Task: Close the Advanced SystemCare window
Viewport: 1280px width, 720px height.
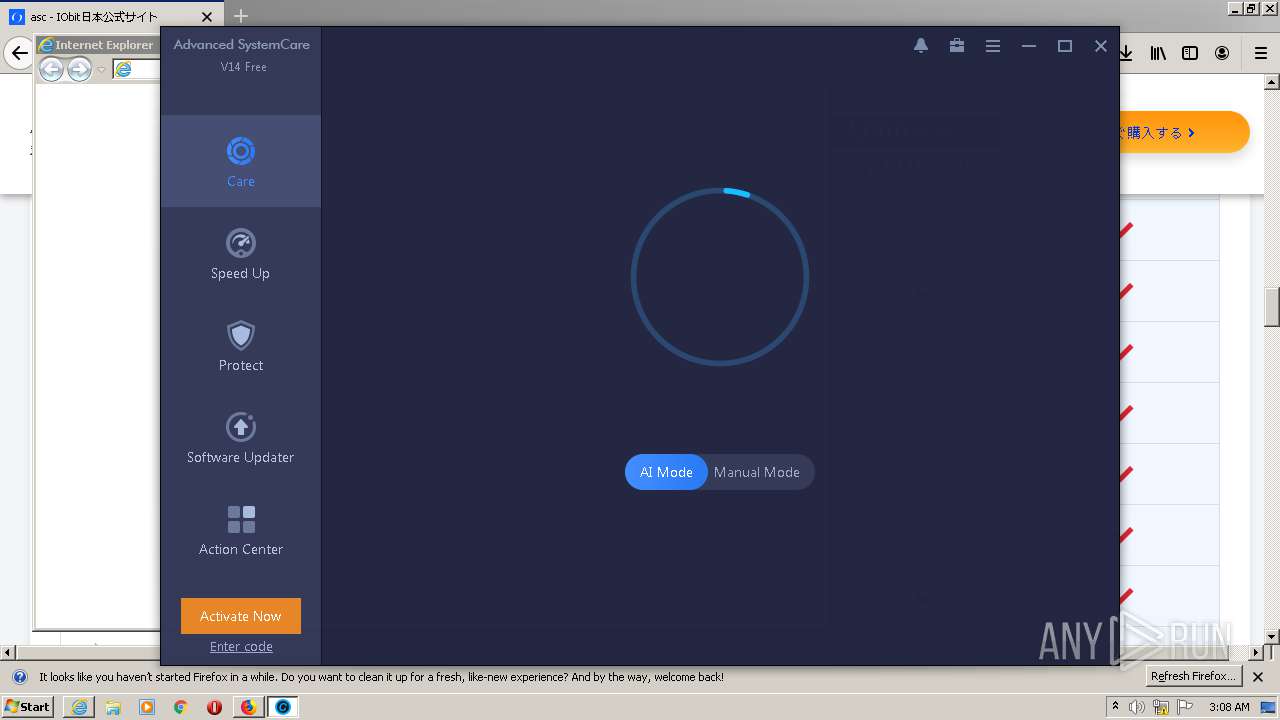Action: 1101,46
